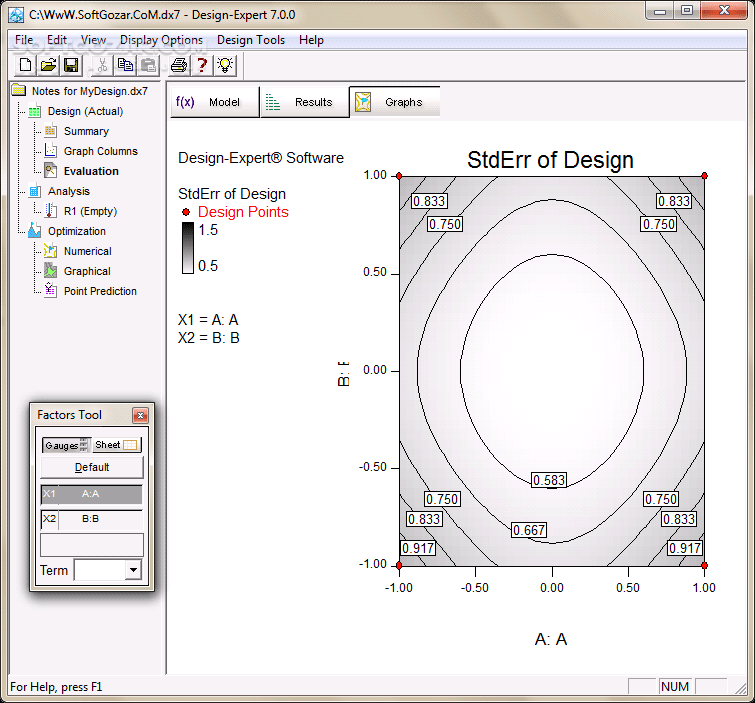The width and height of the screenshot is (755, 703).
Task: Click the Optimization node icon
Action: 35,231
